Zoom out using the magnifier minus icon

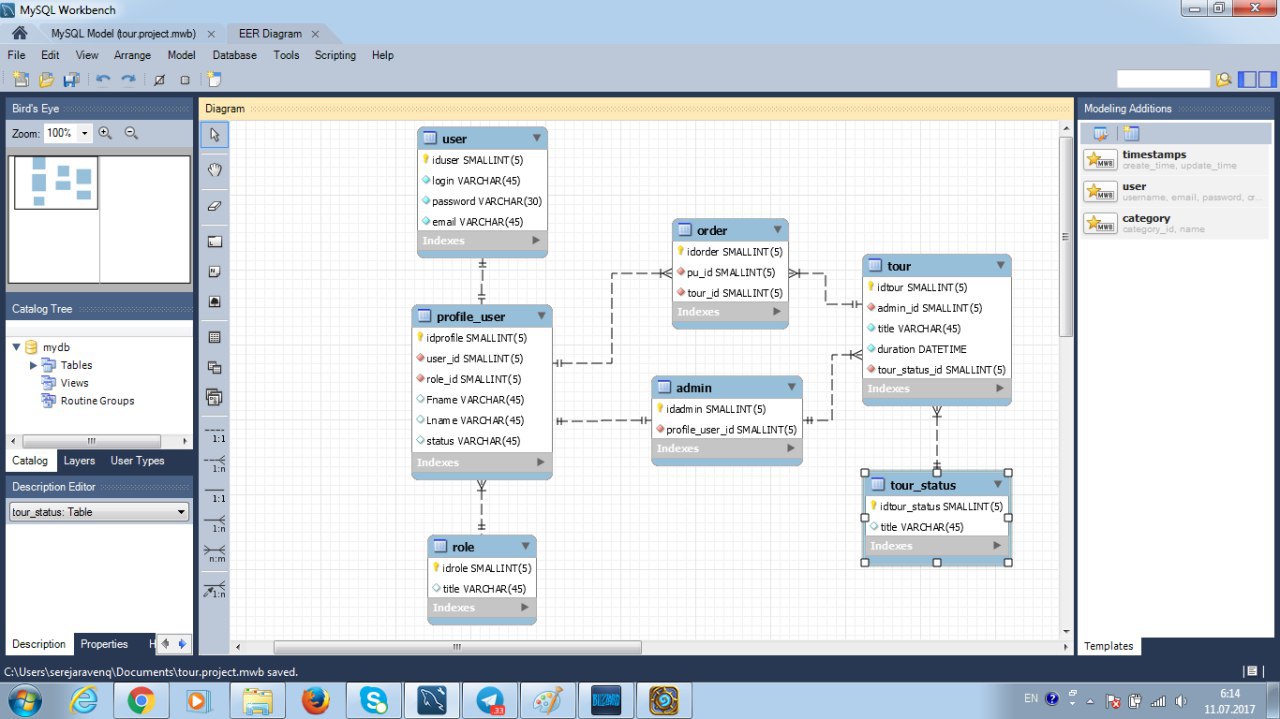coord(131,133)
